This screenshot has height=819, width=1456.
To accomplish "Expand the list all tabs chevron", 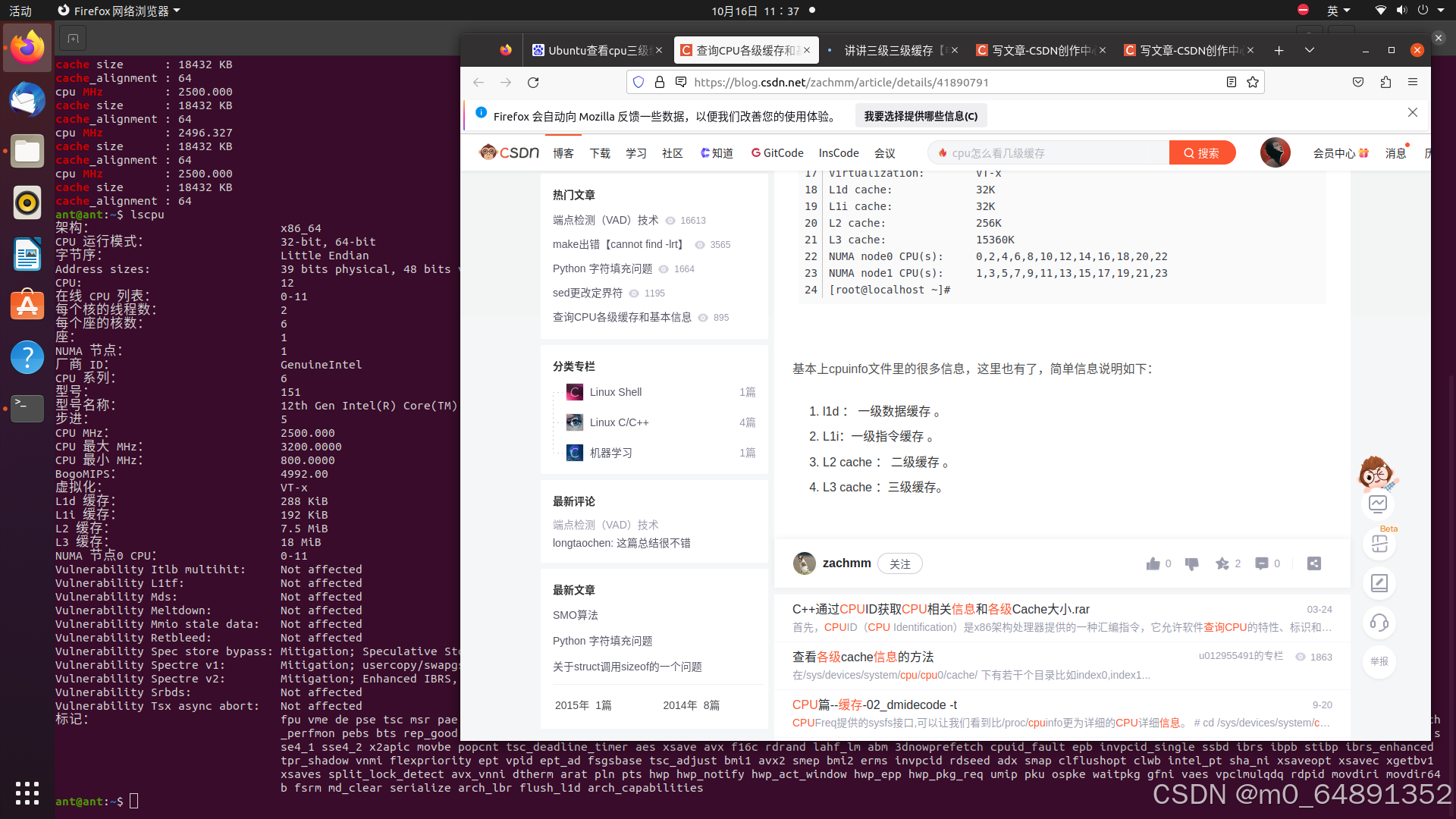I will click(x=1309, y=50).
